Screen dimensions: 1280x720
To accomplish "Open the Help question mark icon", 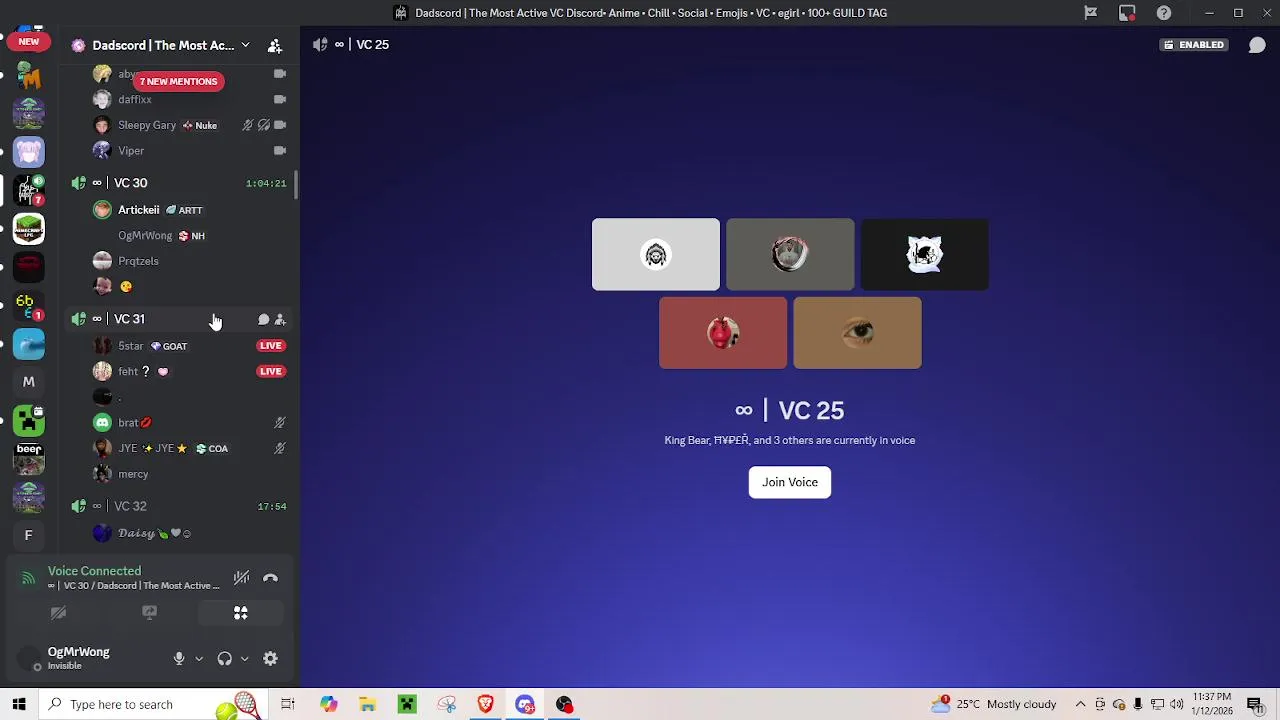I will coord(1164,13).
